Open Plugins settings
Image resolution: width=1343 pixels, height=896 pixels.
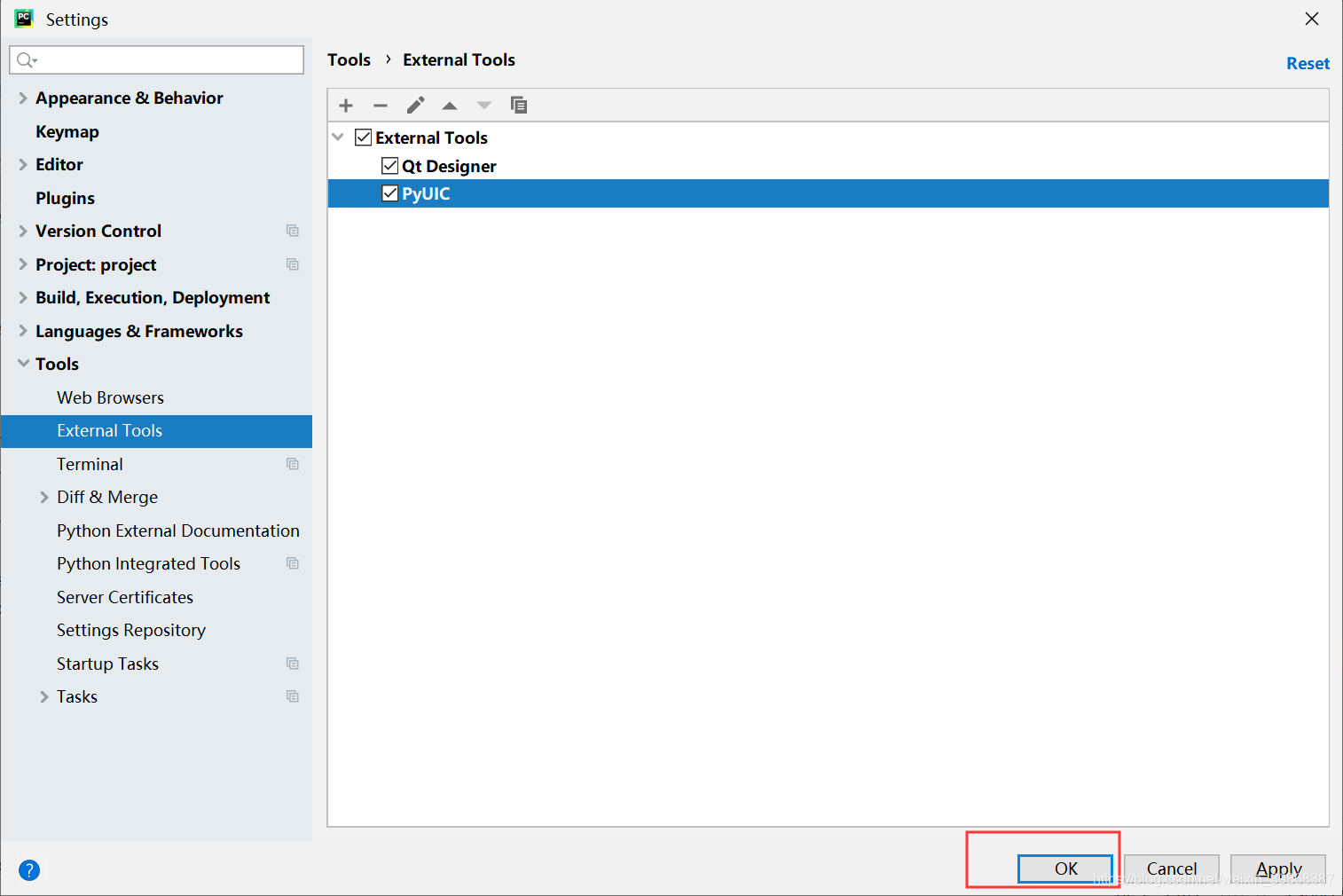coord(65,198)
